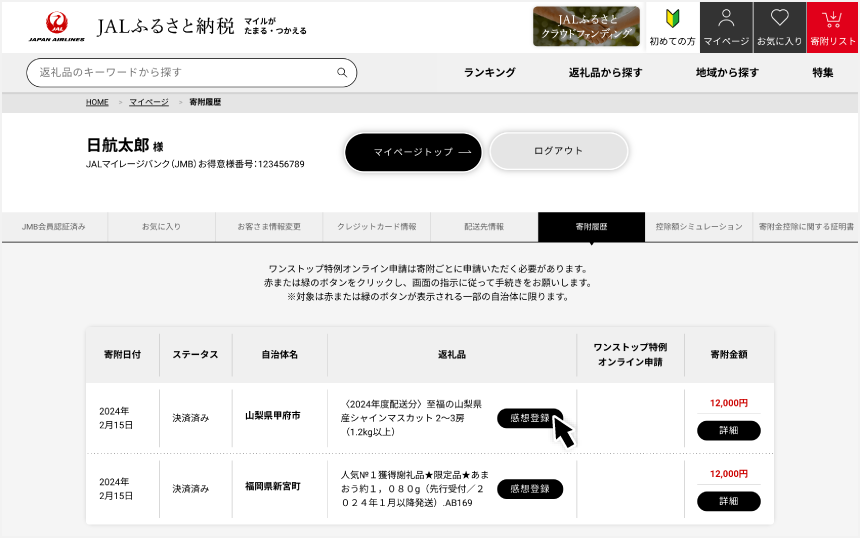Screen dimensions: 860x538
Task: Switch to the クレジットカード情報 tab
Action: click(377, 227)
